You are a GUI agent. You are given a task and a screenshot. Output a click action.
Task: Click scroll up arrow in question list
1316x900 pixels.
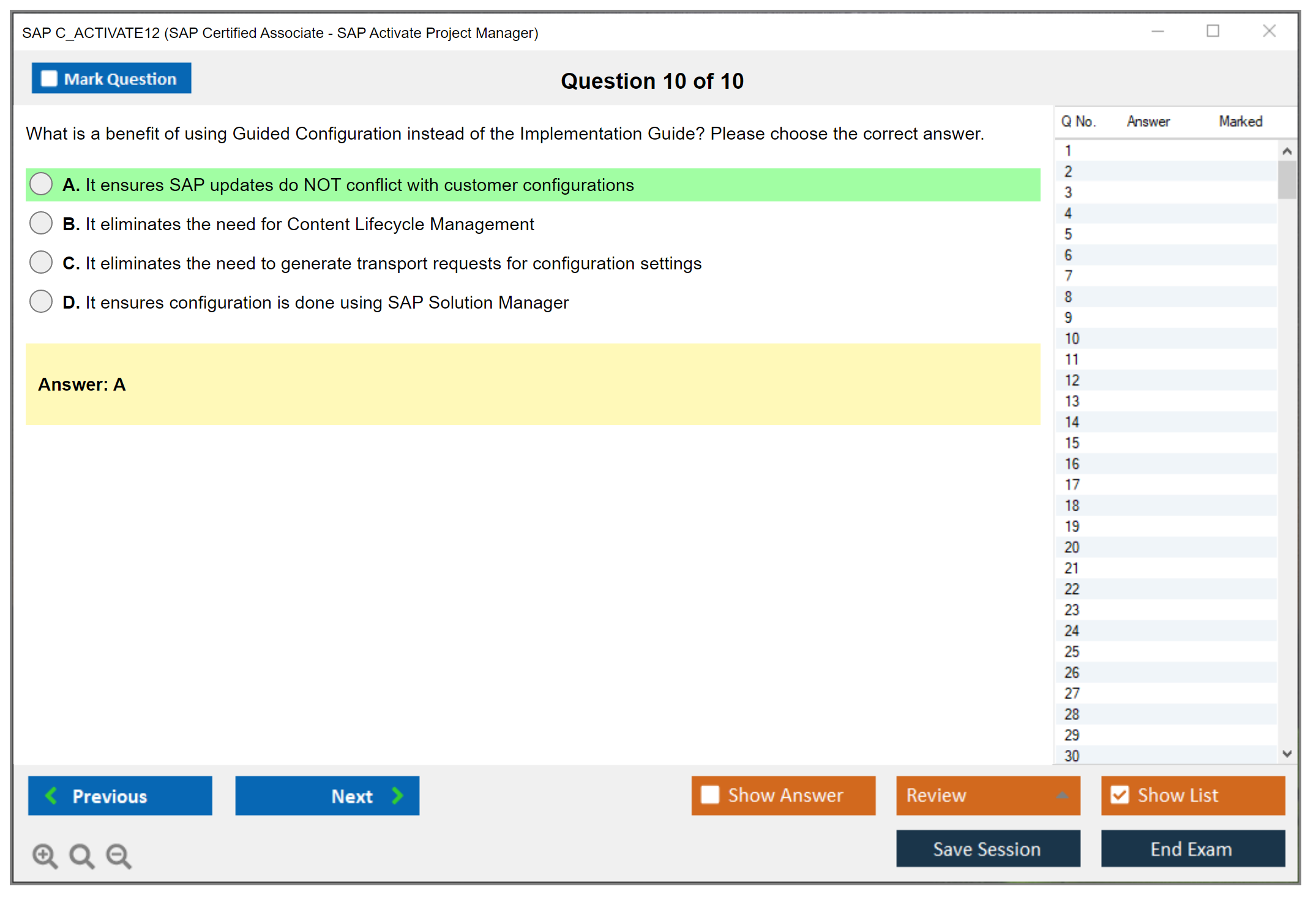[1287, 151]
